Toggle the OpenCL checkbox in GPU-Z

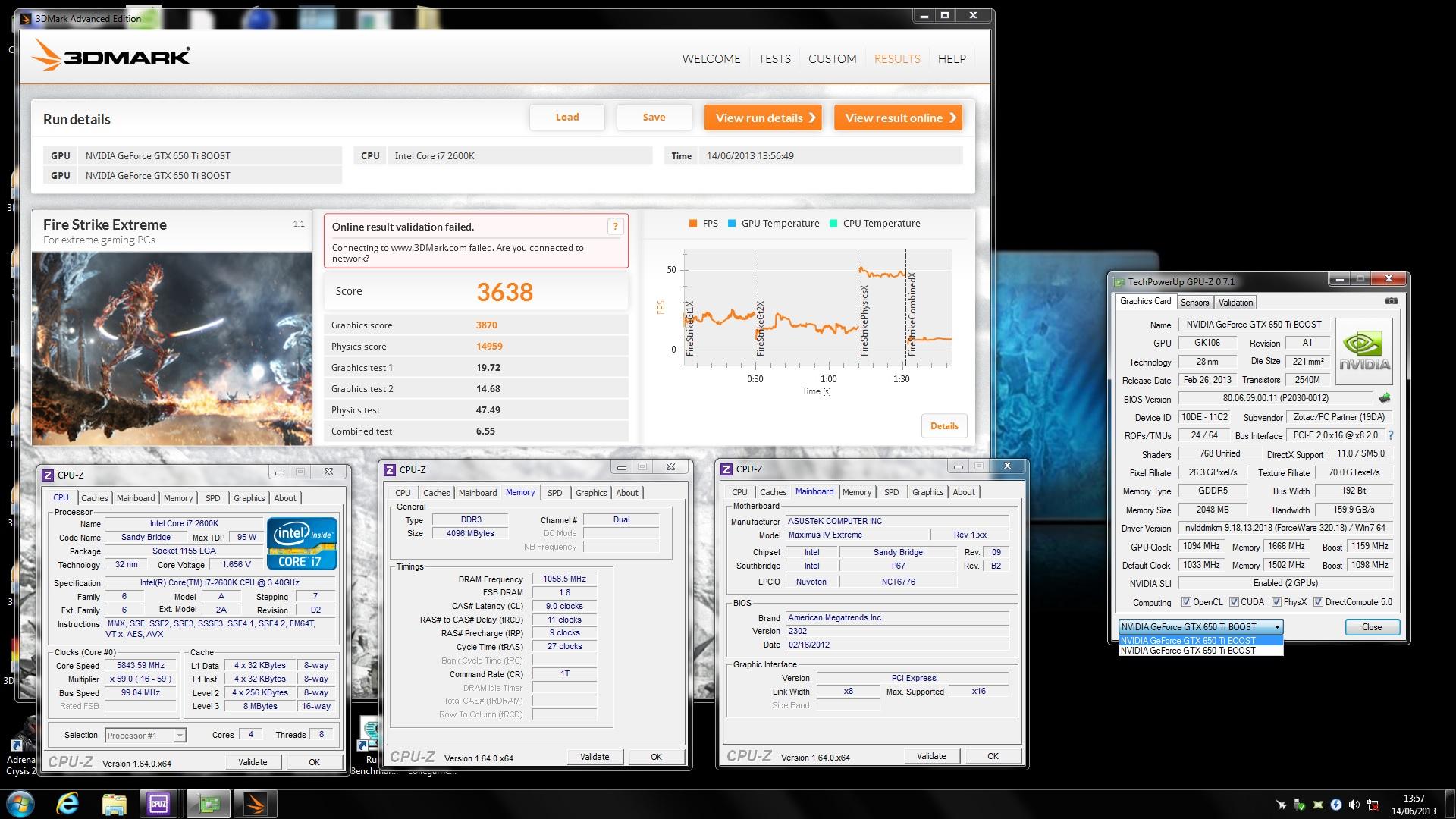point(1186,602)
